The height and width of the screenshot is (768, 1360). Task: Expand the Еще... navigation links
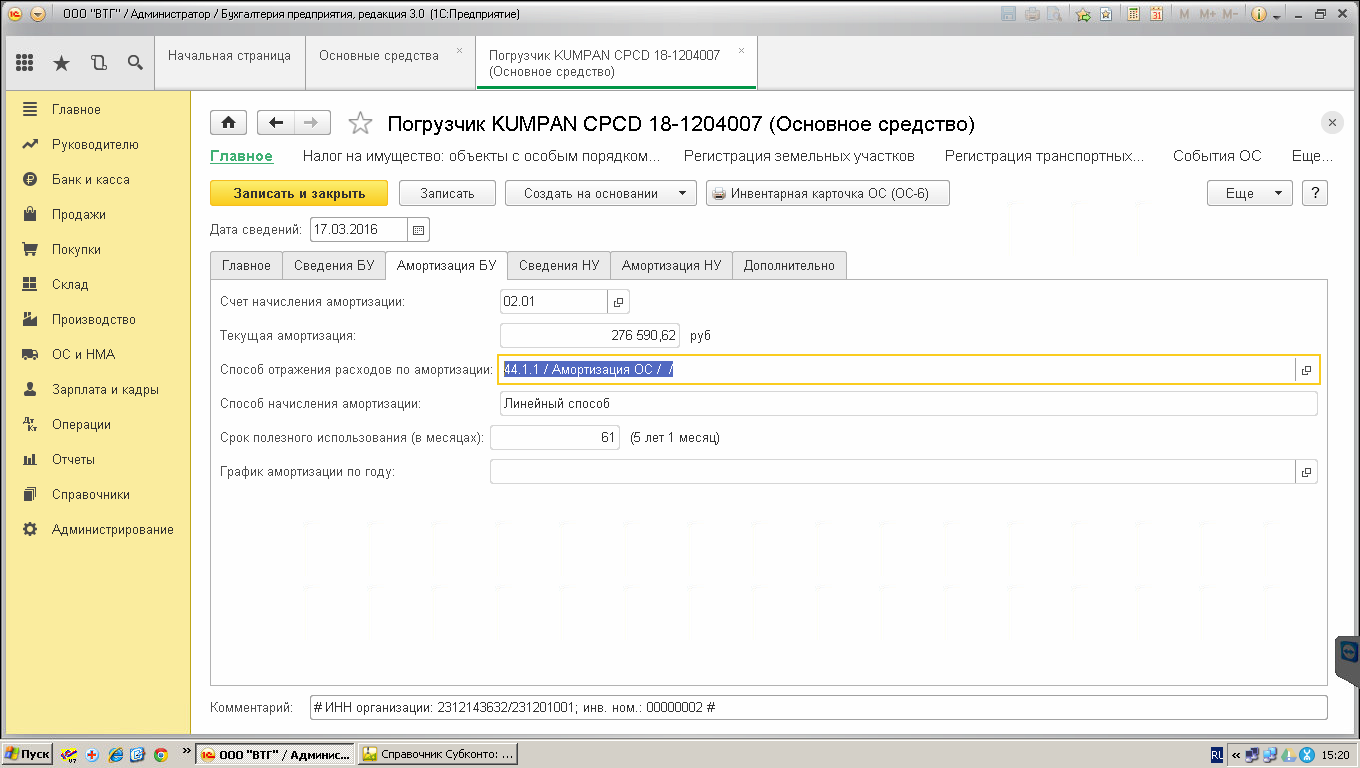tap(1312, 156)
